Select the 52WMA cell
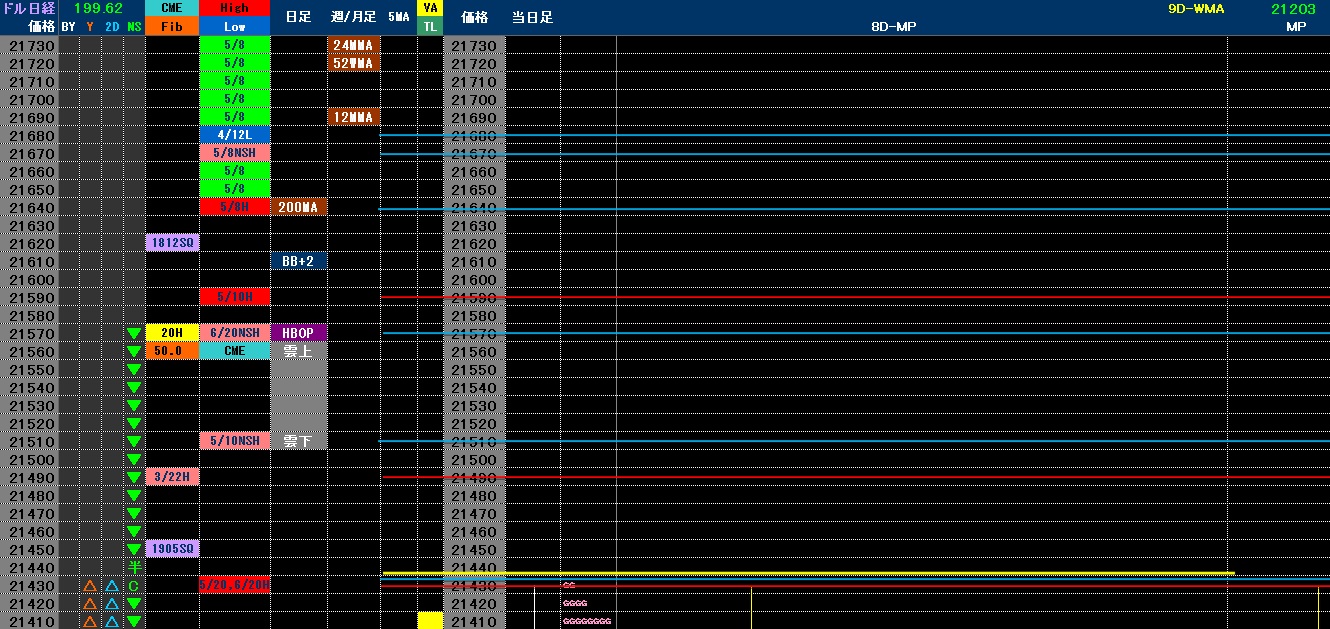 (x=353, y=63)
